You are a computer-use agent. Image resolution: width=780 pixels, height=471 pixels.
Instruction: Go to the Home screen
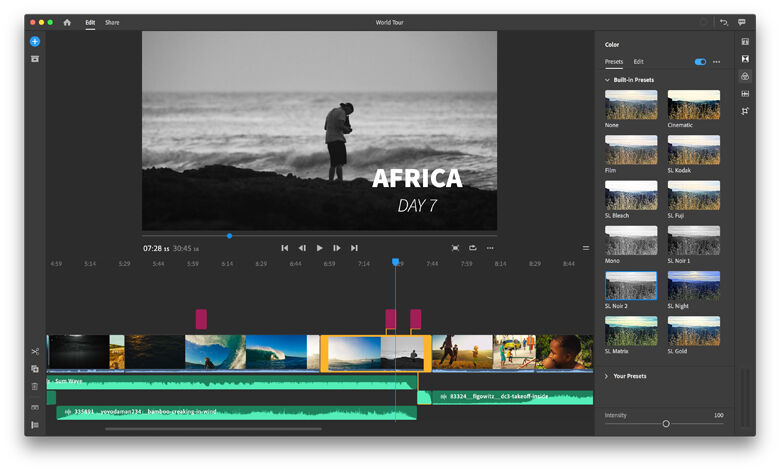click(x=67, y=22)
